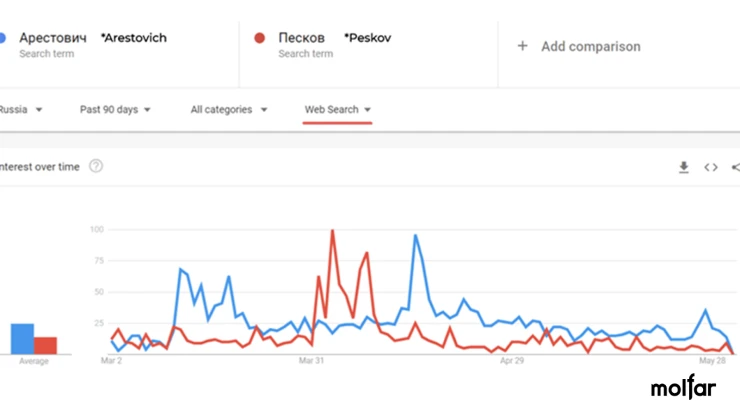This screenshot has height=416, width=740.
Task: Click the red peak at value 100
Action: [x=333, y=230]
